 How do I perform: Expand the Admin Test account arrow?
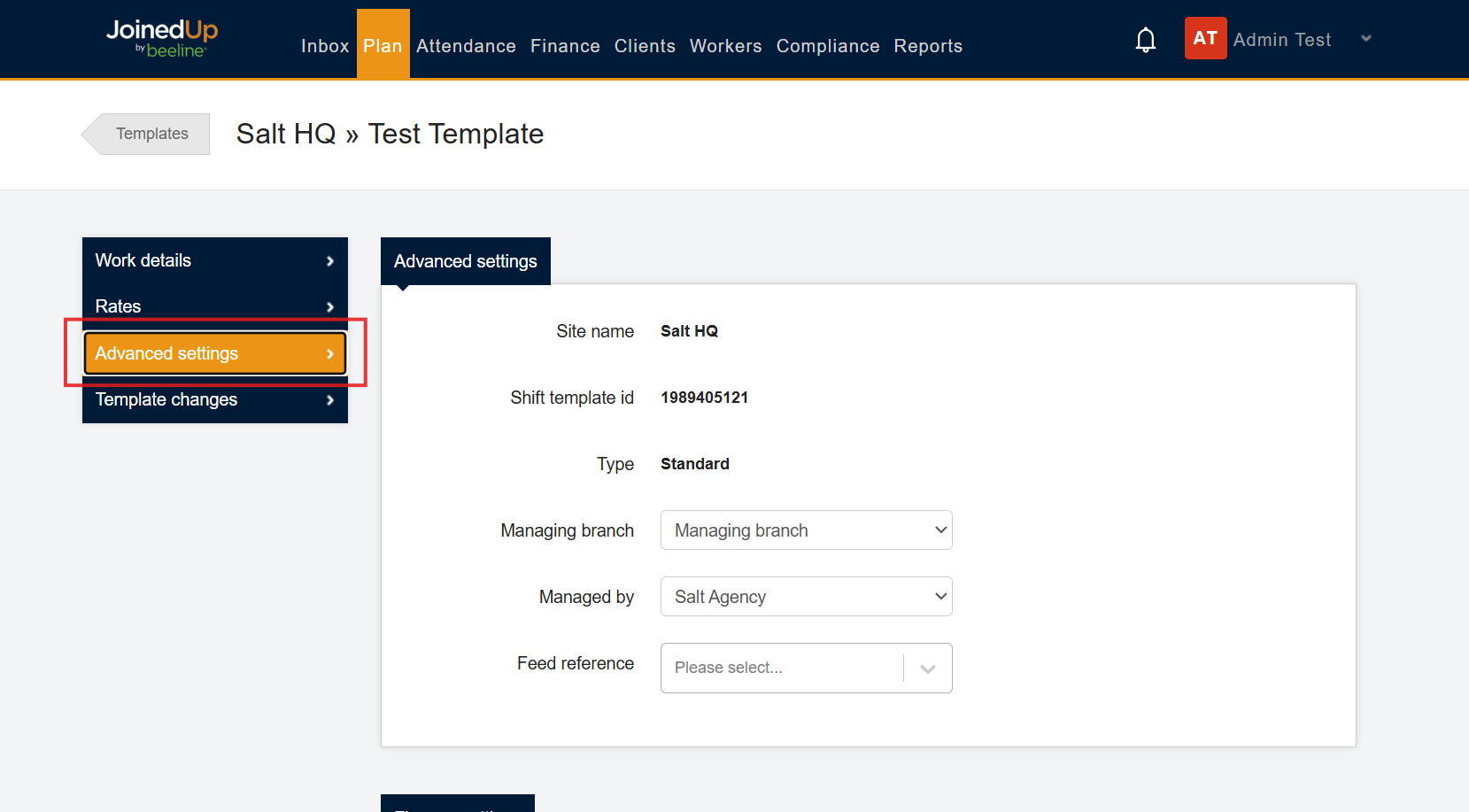click(x=1366, y=38)
